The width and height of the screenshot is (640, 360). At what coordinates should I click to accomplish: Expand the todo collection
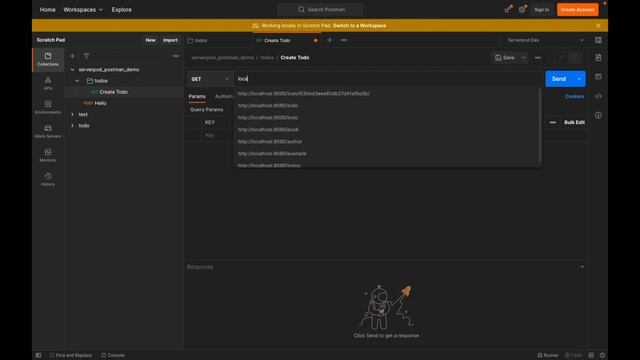click(72, 126)
